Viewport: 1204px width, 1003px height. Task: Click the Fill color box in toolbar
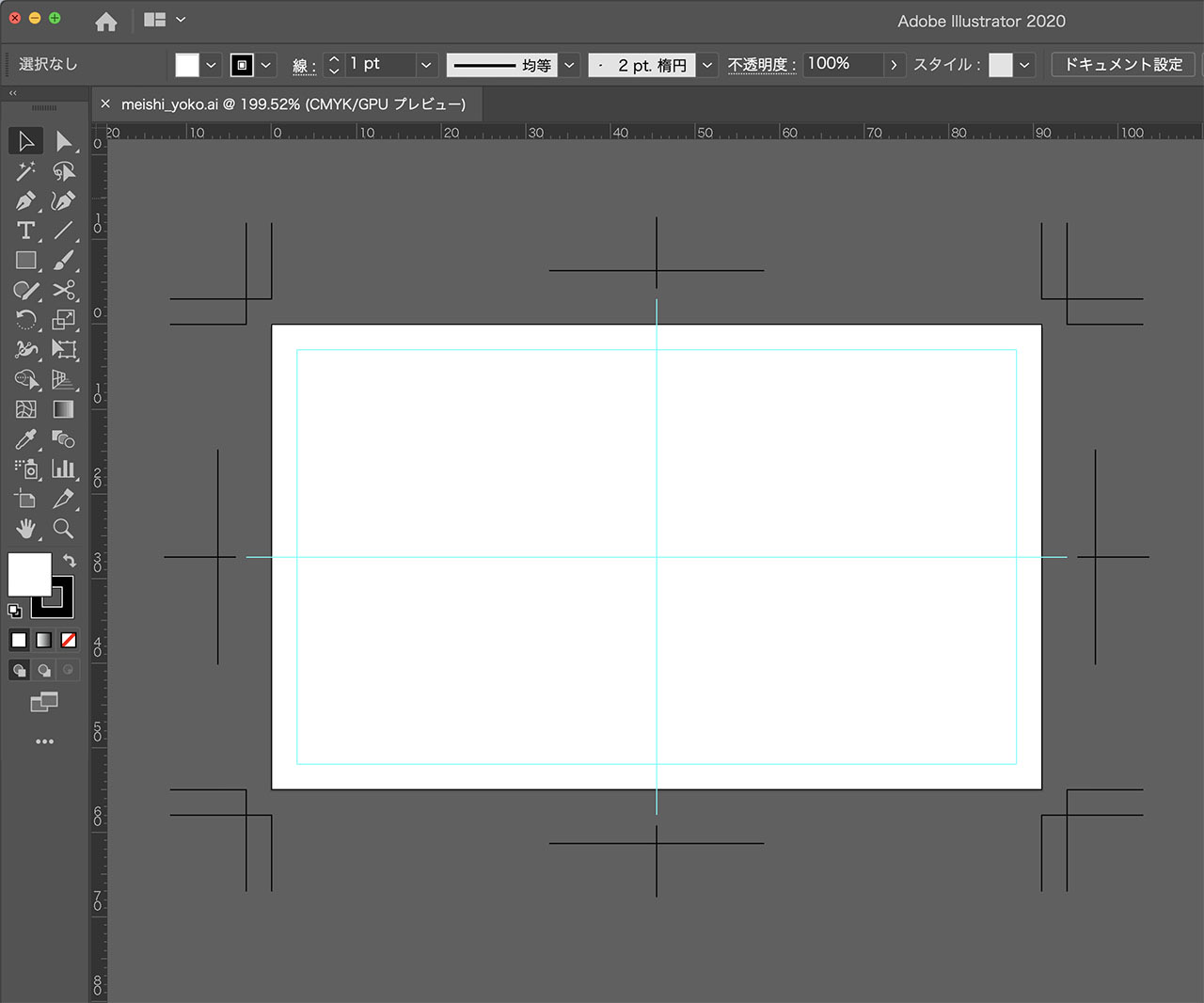click(x=29, y=574)
